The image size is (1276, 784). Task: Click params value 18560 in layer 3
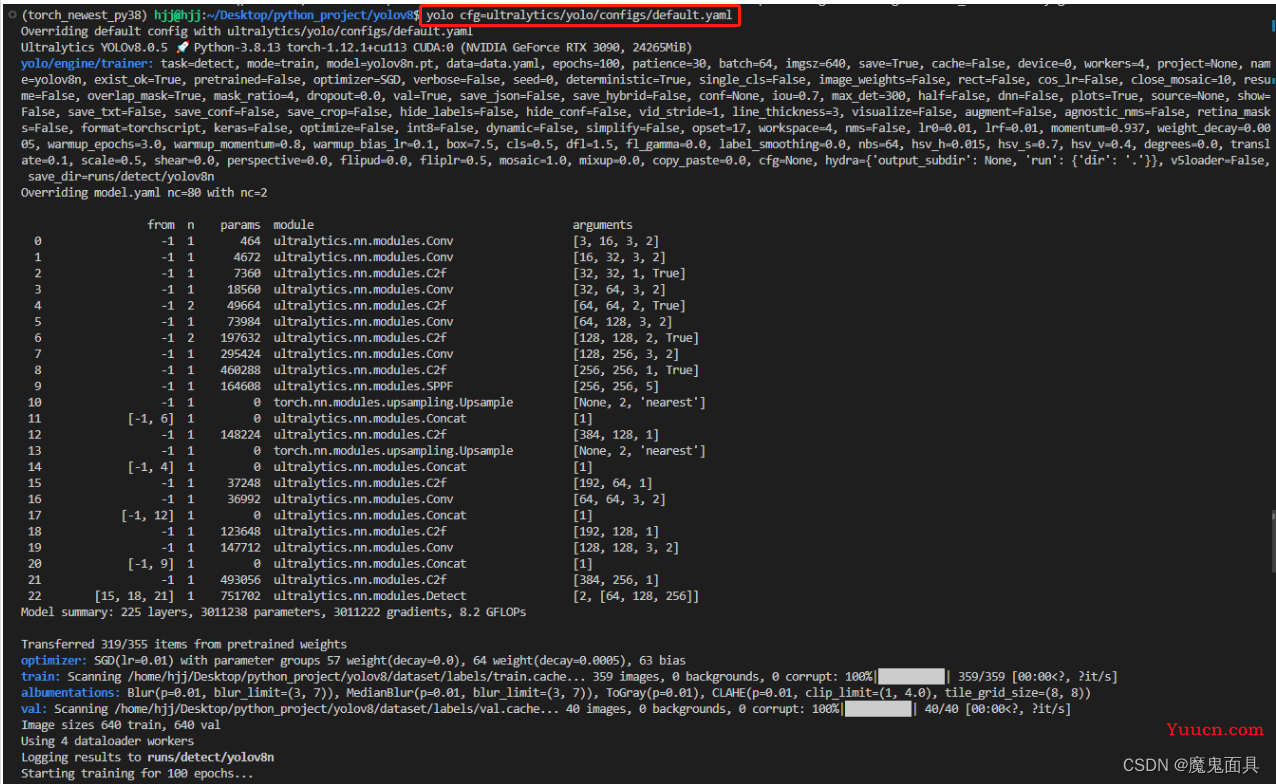[244, 289]
